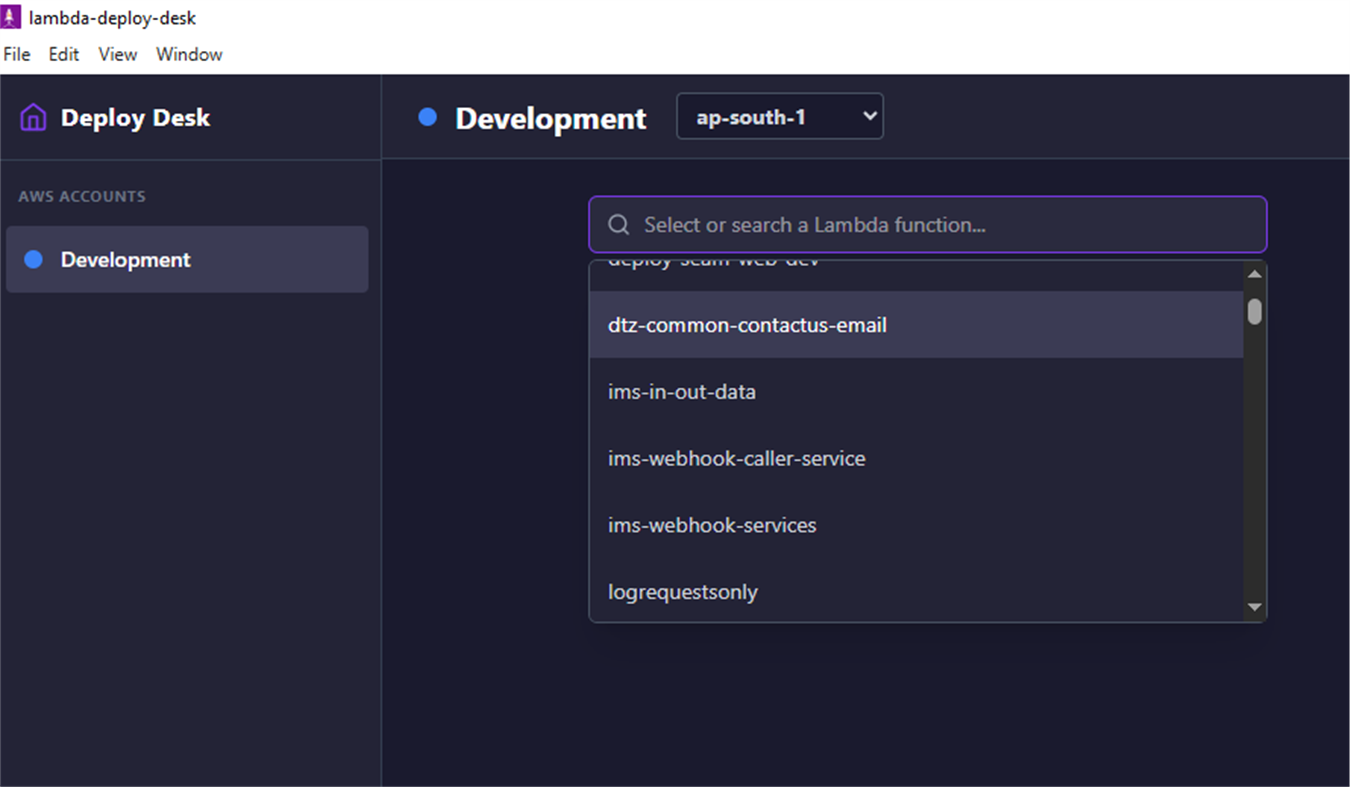Open the ap-south-1 region dropdown
Viewport: 1350px width, 787px height.
click(x=780, y=117)
